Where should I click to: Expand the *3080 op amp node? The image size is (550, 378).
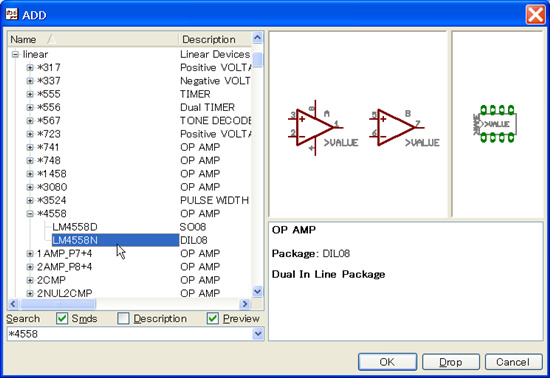tap(30, 187)
